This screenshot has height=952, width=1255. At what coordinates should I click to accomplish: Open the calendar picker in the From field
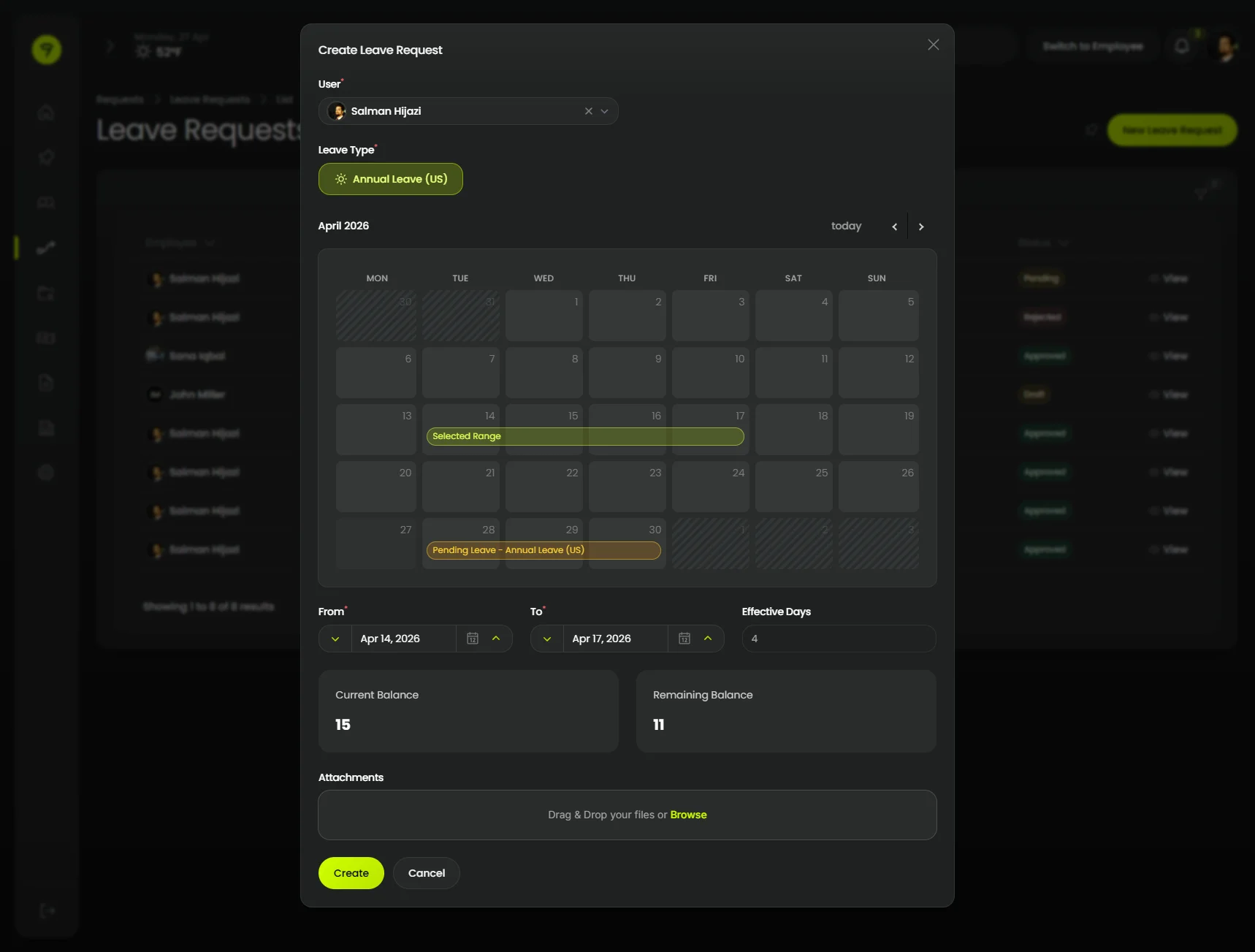coord(472,638)
